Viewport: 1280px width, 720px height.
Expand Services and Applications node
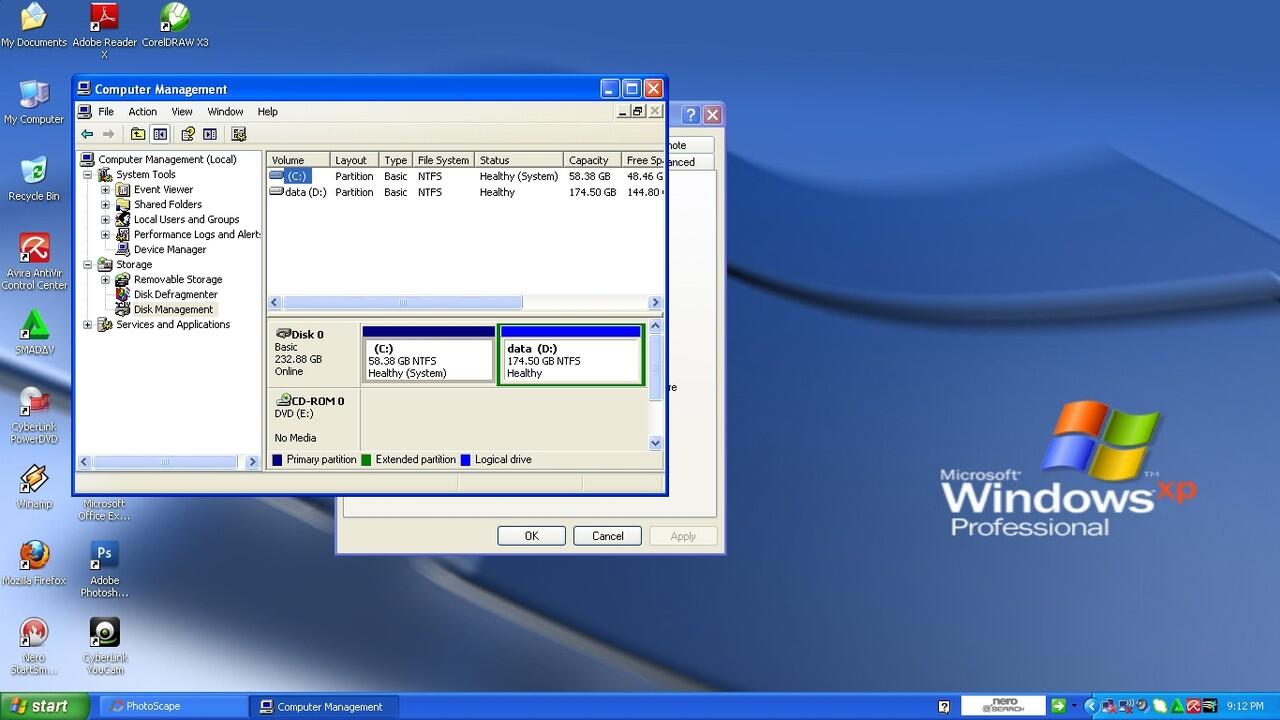(87, 324)
